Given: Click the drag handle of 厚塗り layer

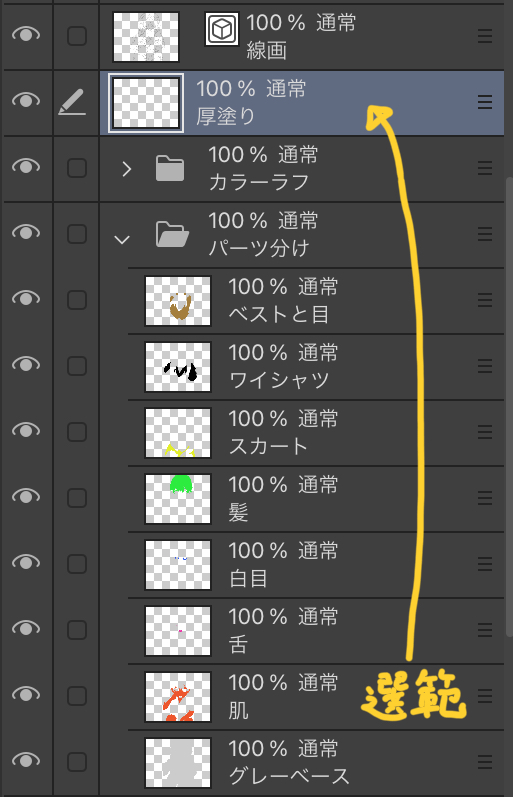Looking at the screenshot, I should pyautogui.click(x=485, y=102).
